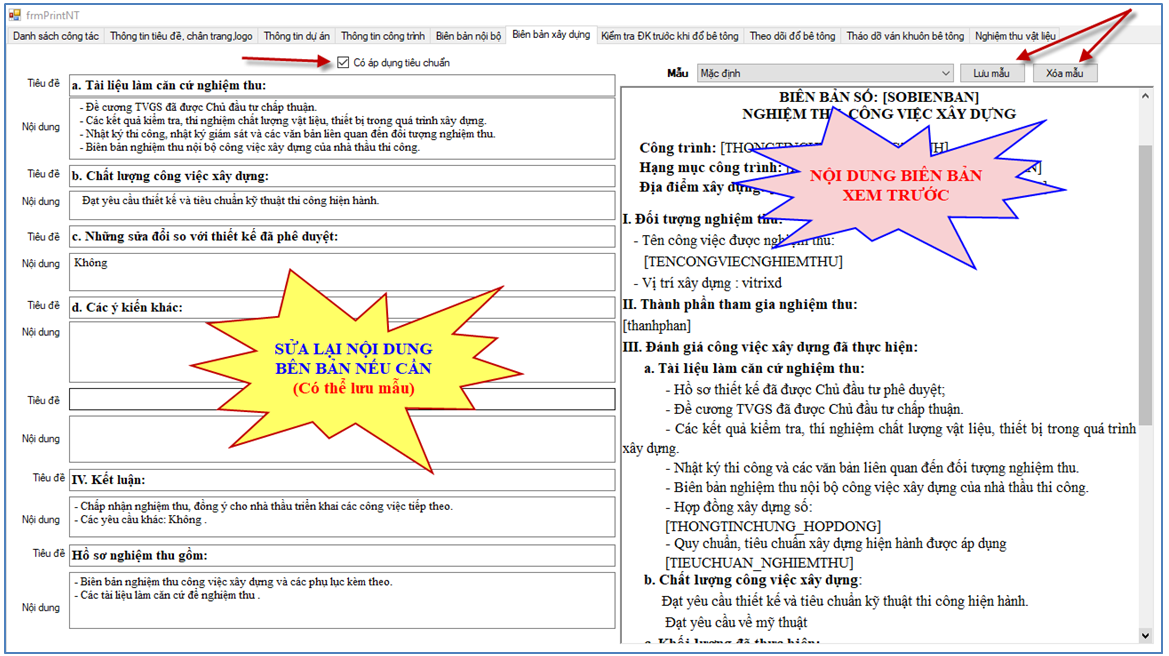Open the 'Biên bản nội bộ' tab
Viewport: 1169px width, 656px height.
tap(468, 37)
